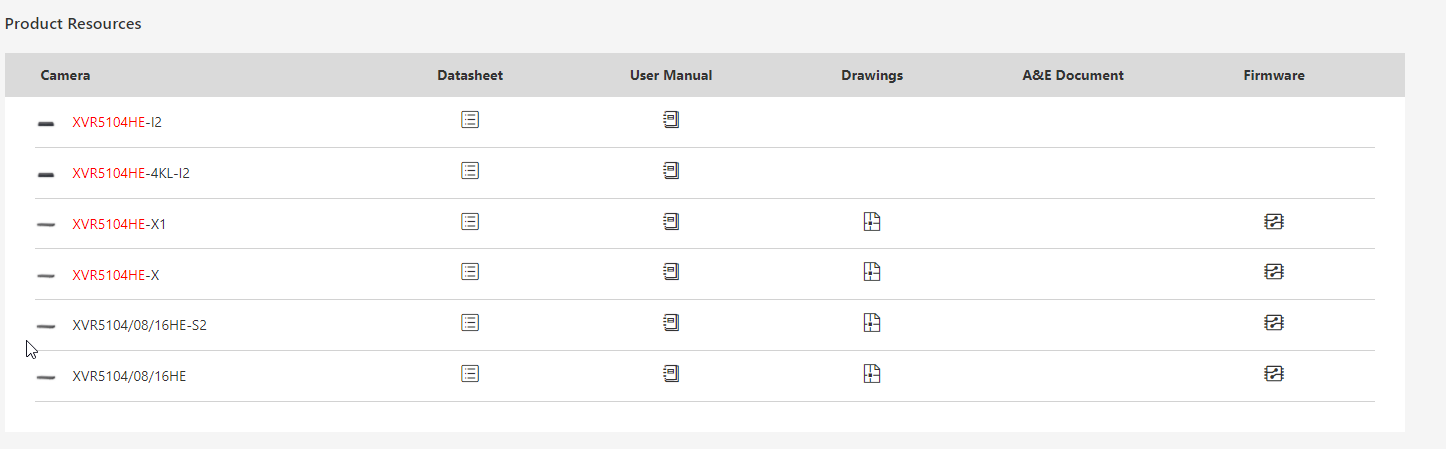
Task: Open datasheet for XVR5104HE-I2
Action: tap(470, 120)
